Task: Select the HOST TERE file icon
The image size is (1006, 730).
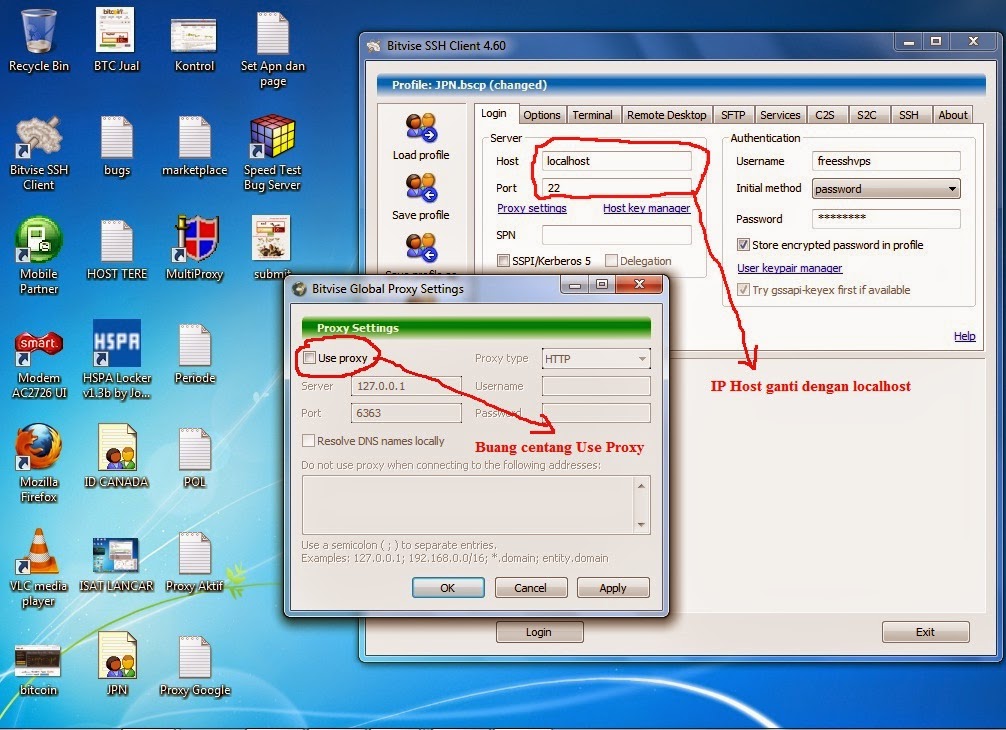Action: click(x=117, y=250)
